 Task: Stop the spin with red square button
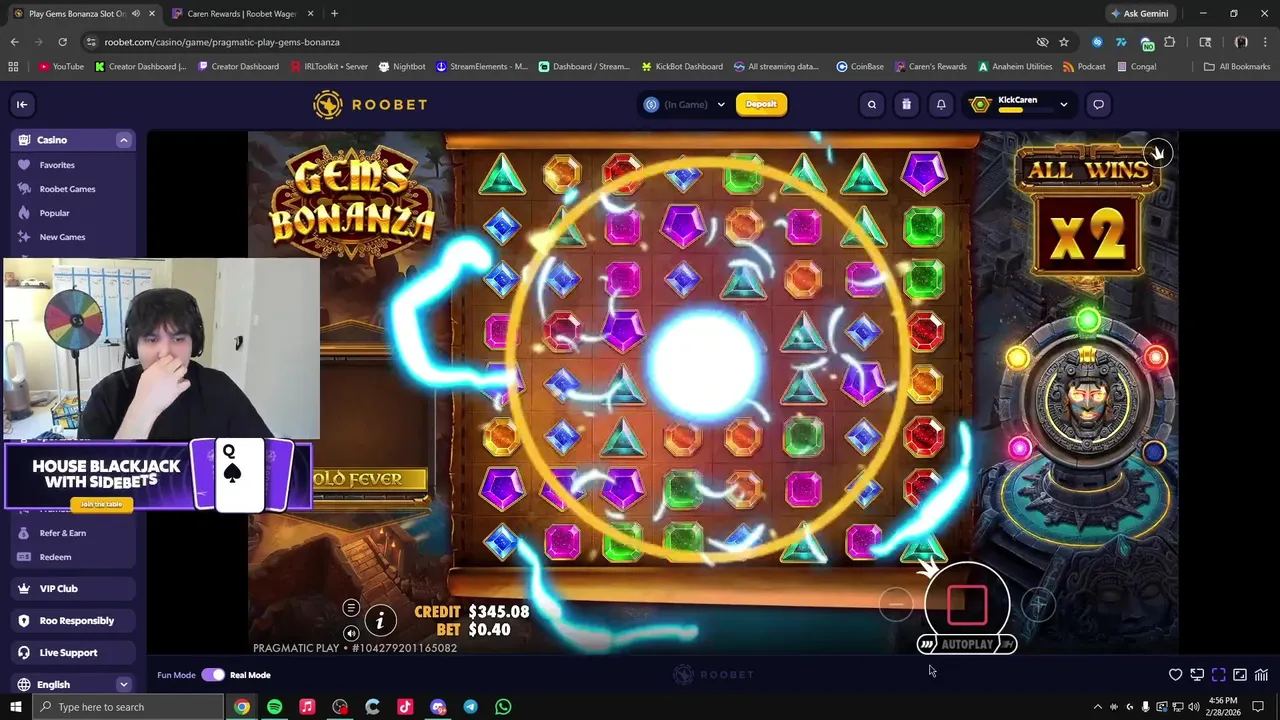tap(967, 604)
